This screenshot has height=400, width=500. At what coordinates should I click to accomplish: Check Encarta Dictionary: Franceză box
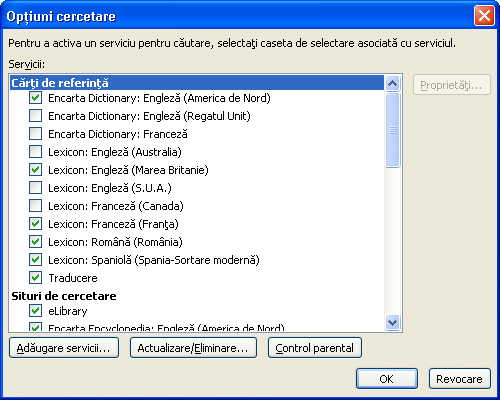point(35,134)
